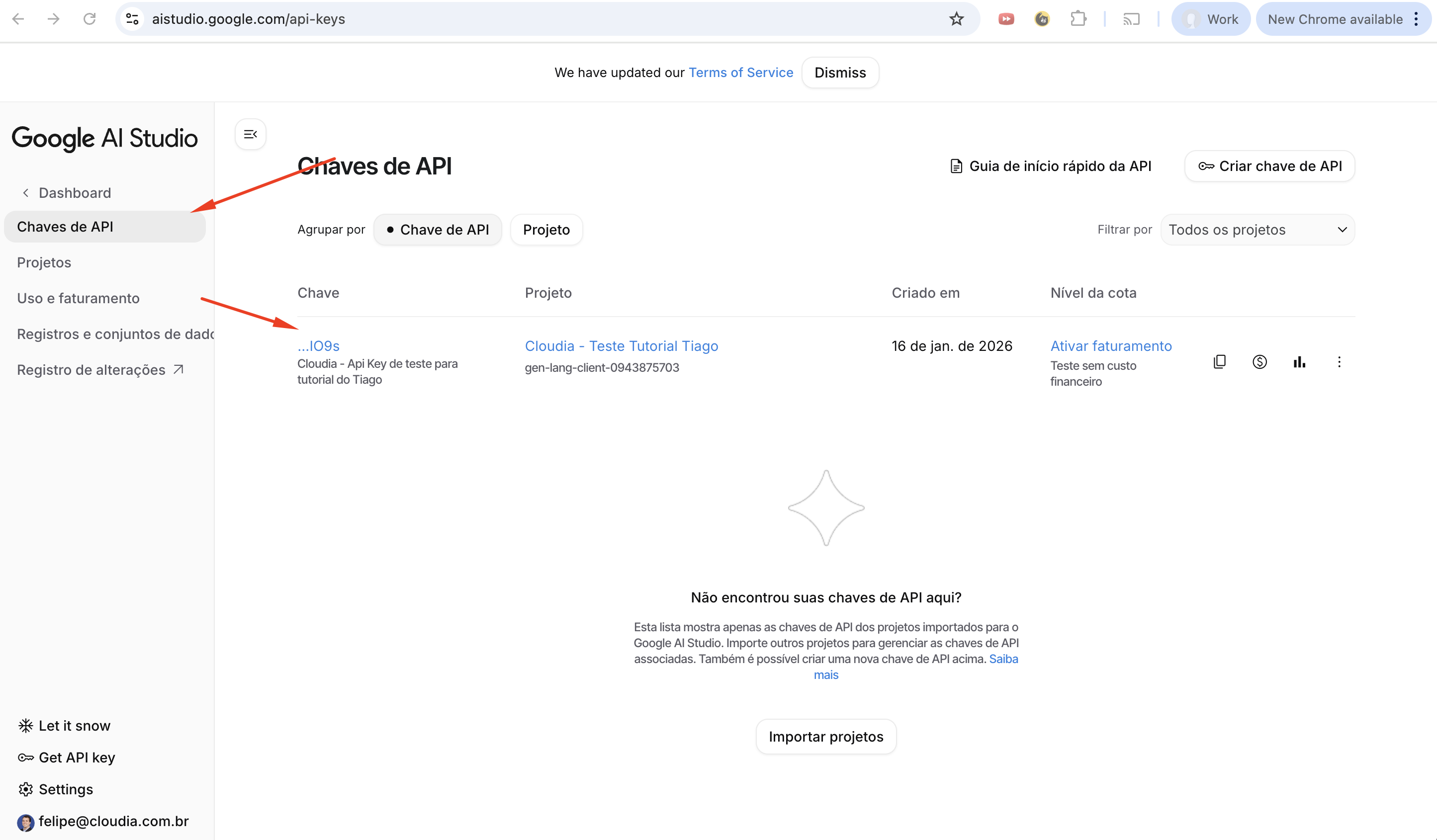Click the Google AI Studio logo
The width and height of the screenshot is (1437, 840).
pos(105,139)
